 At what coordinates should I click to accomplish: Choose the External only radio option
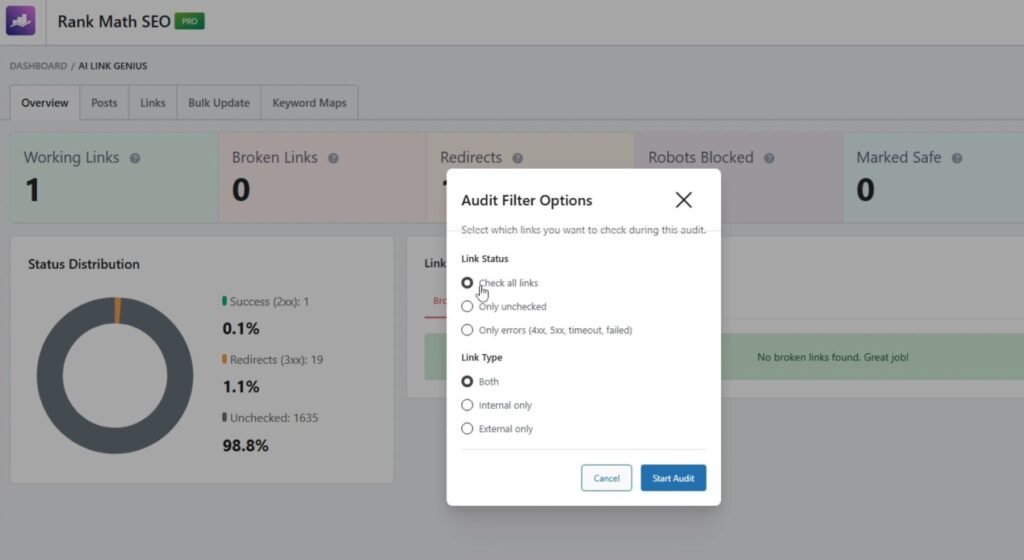click(467, 428)
